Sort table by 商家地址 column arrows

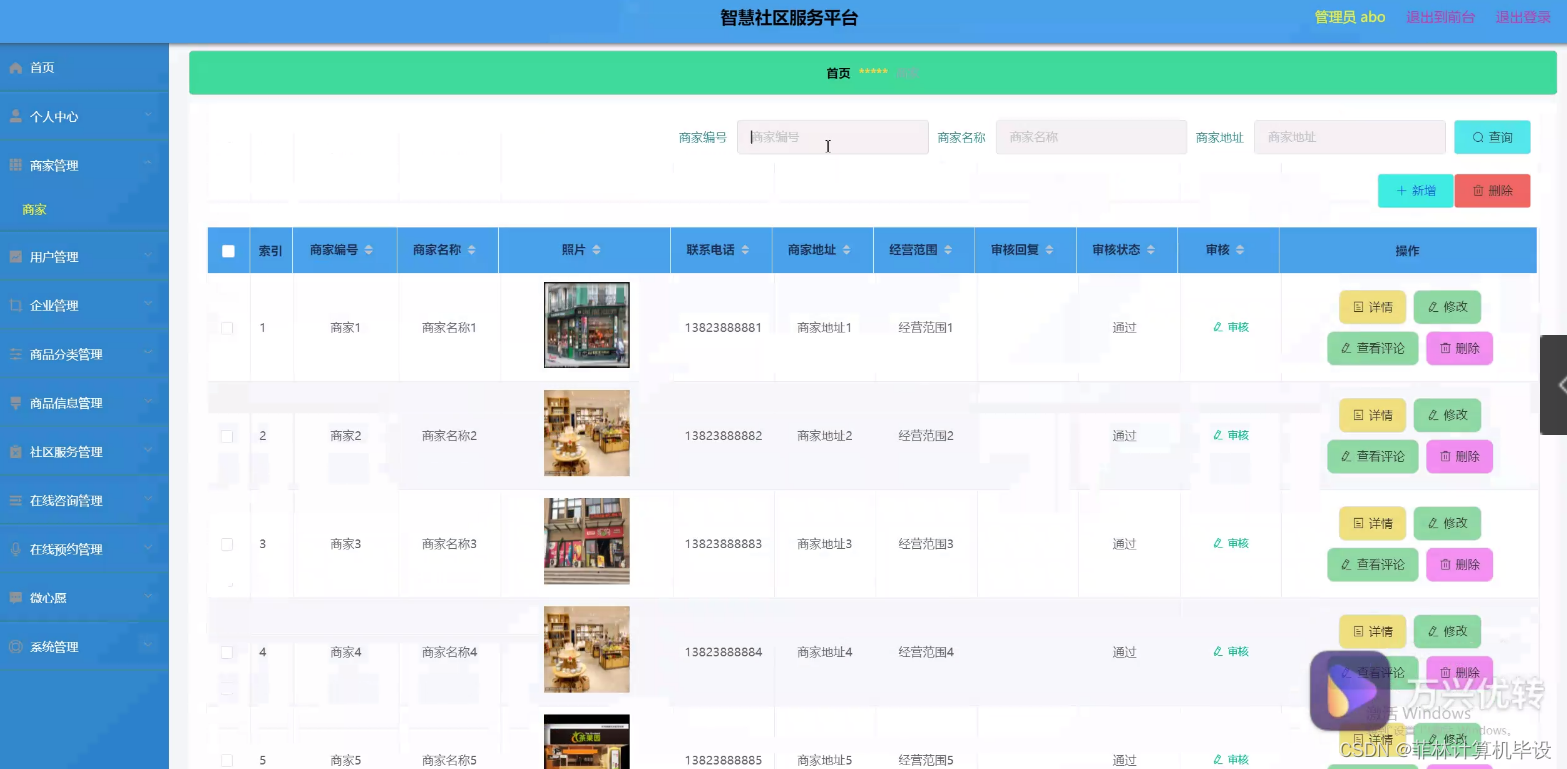click(x=846, y=250)
